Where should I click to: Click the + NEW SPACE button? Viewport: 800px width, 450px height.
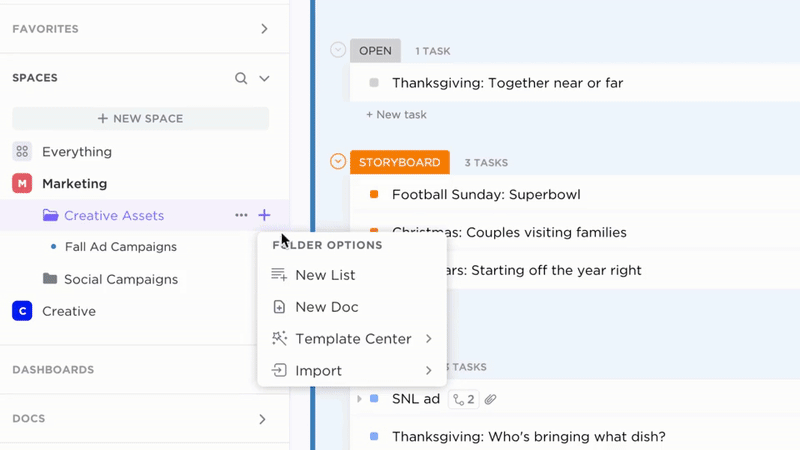point(140,118)
